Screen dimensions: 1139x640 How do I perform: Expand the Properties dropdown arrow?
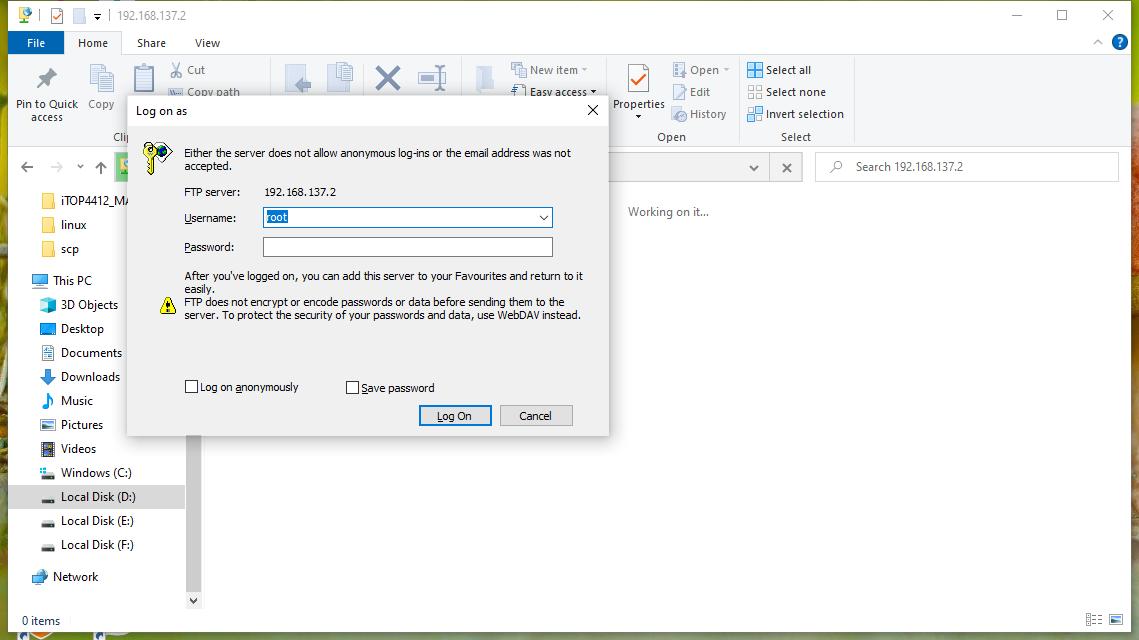639,117
